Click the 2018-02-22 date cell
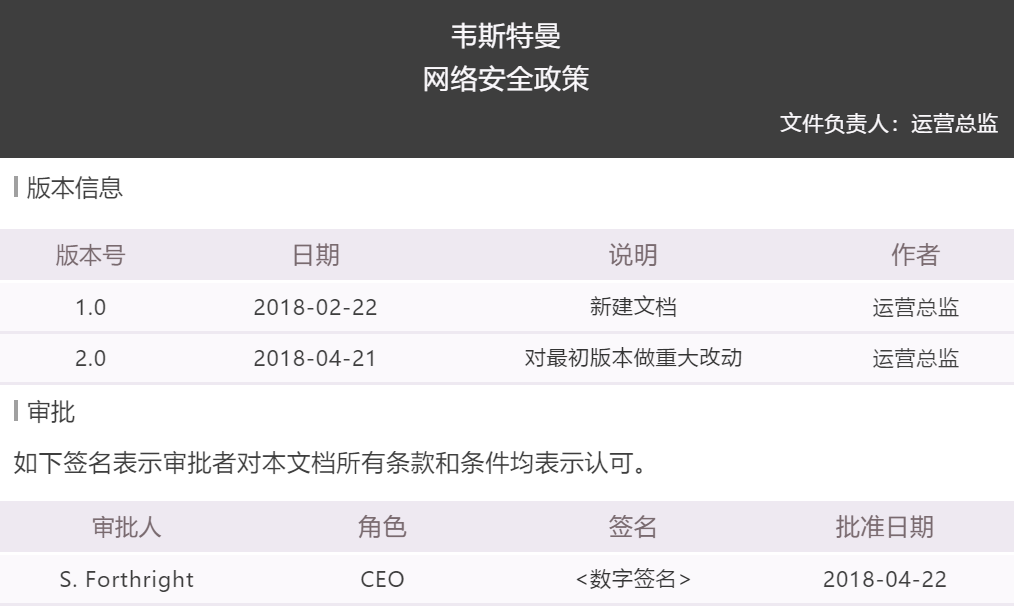This screenshot has height=608, width=1014. (315, 308)
